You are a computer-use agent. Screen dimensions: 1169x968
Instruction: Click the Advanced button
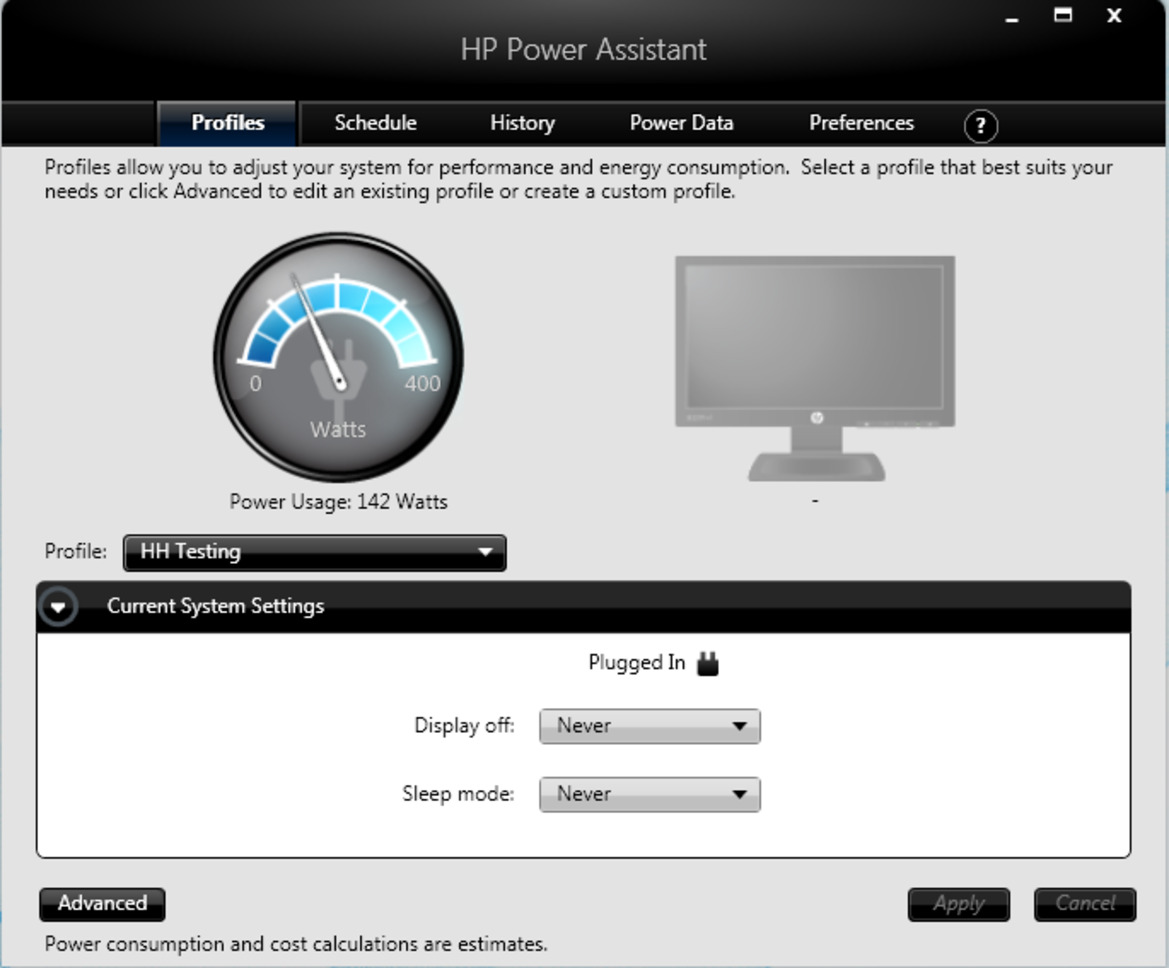click(102, 904)
